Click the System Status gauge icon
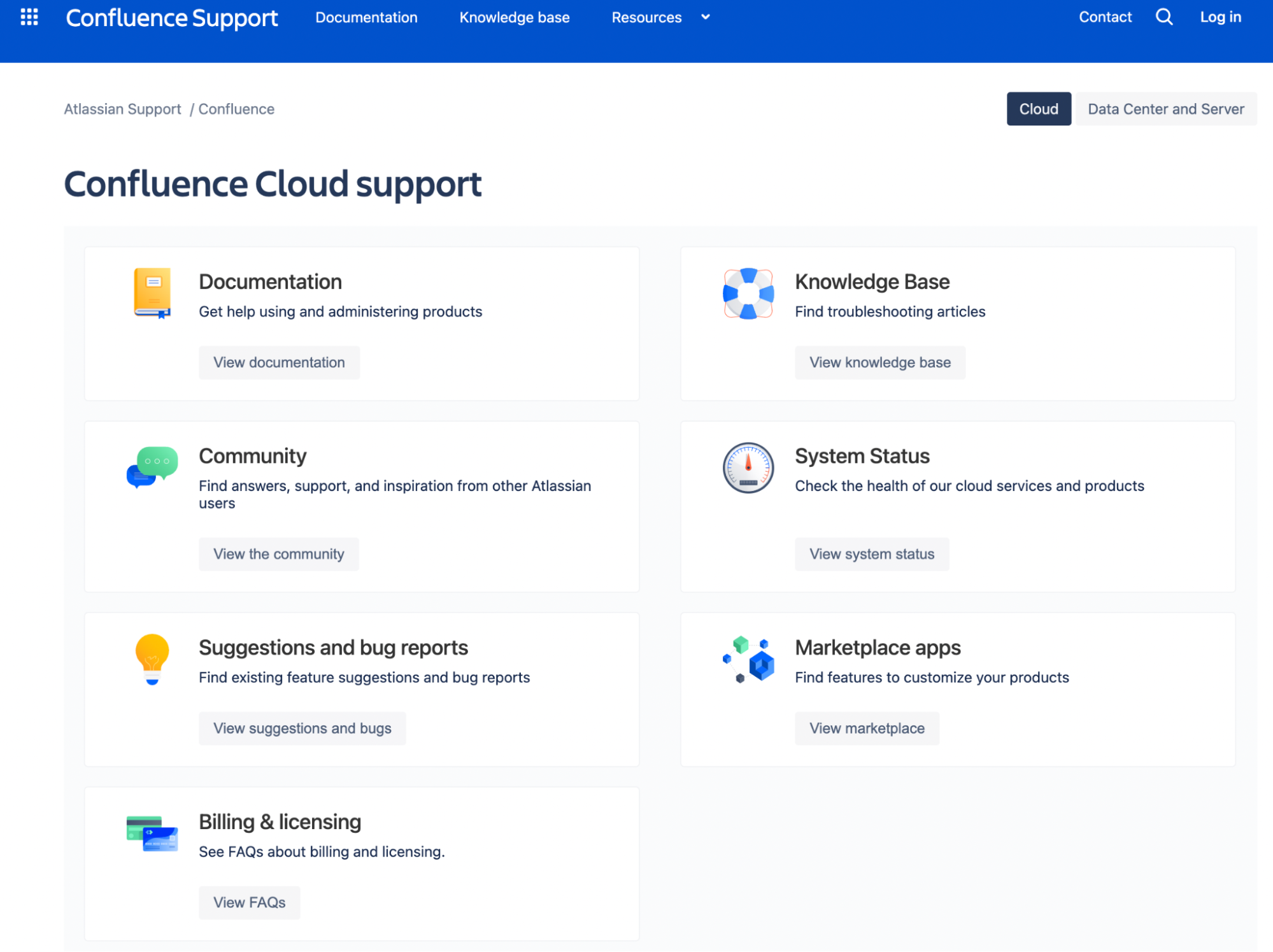The image size is (1273, 952). point(748,468)
